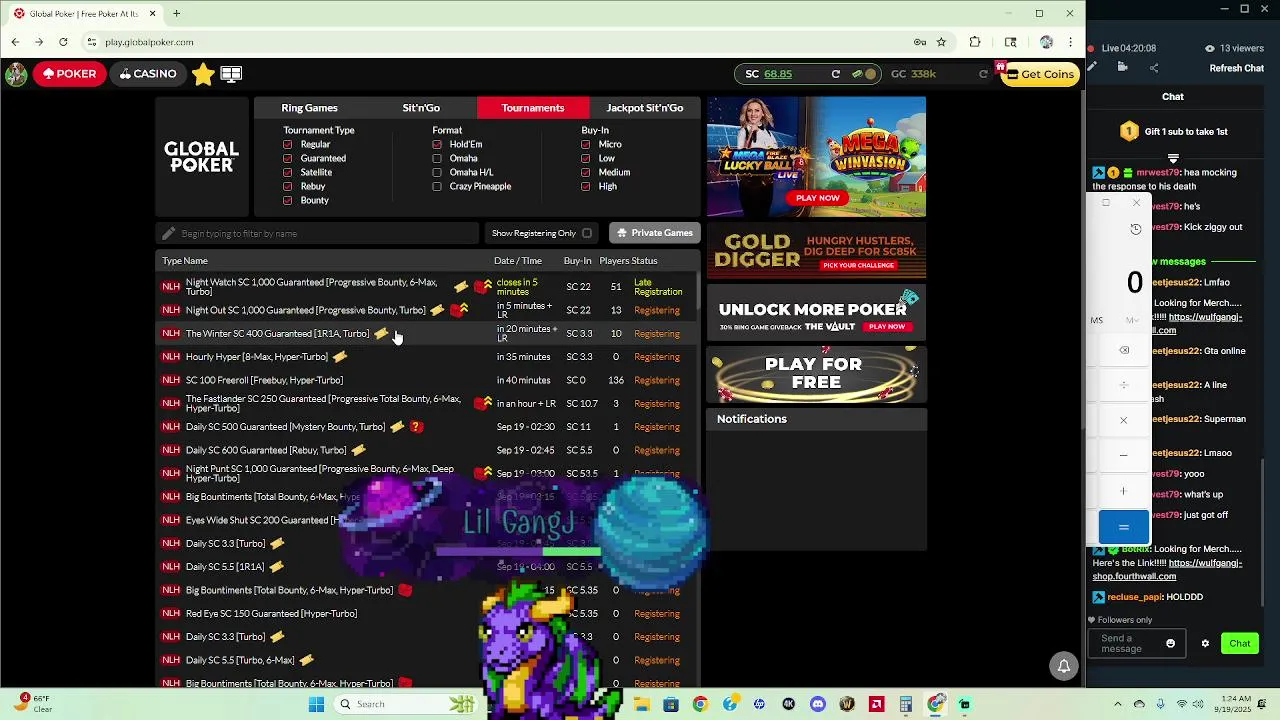Image resolution: width=1280 pixels, height=720 pixels.
Task: Open the CASINO section
Action: click(x=148, y=74)
